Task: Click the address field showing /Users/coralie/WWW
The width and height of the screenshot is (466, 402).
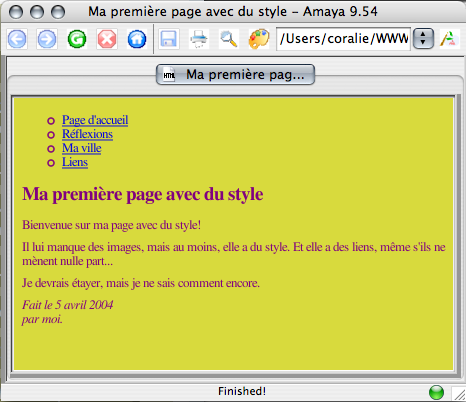Action: pyautogui.click(x=343, y=39)
